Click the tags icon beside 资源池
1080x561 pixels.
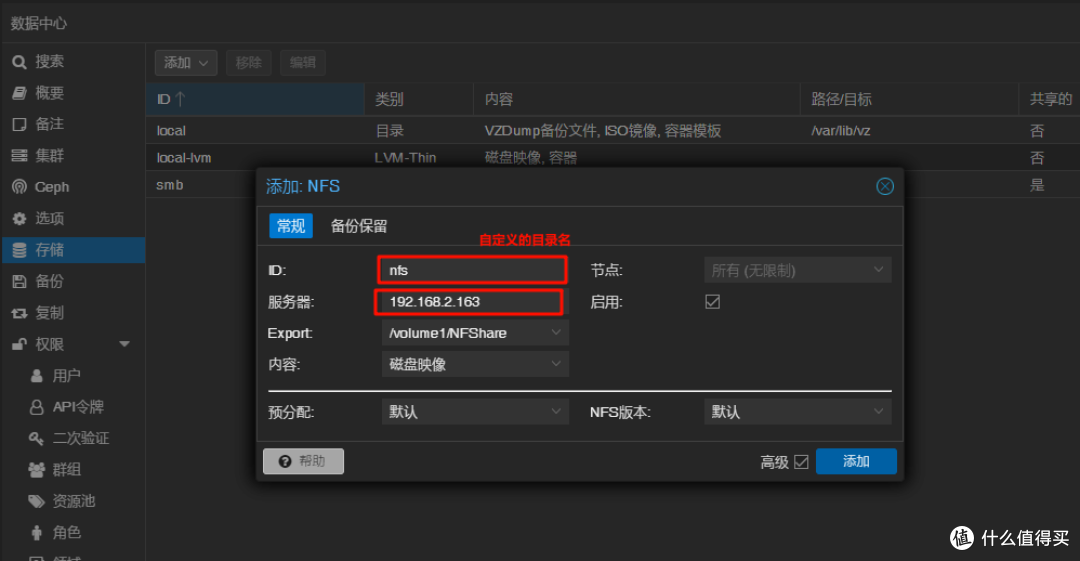pyautogui.click(x=37, y=501)
